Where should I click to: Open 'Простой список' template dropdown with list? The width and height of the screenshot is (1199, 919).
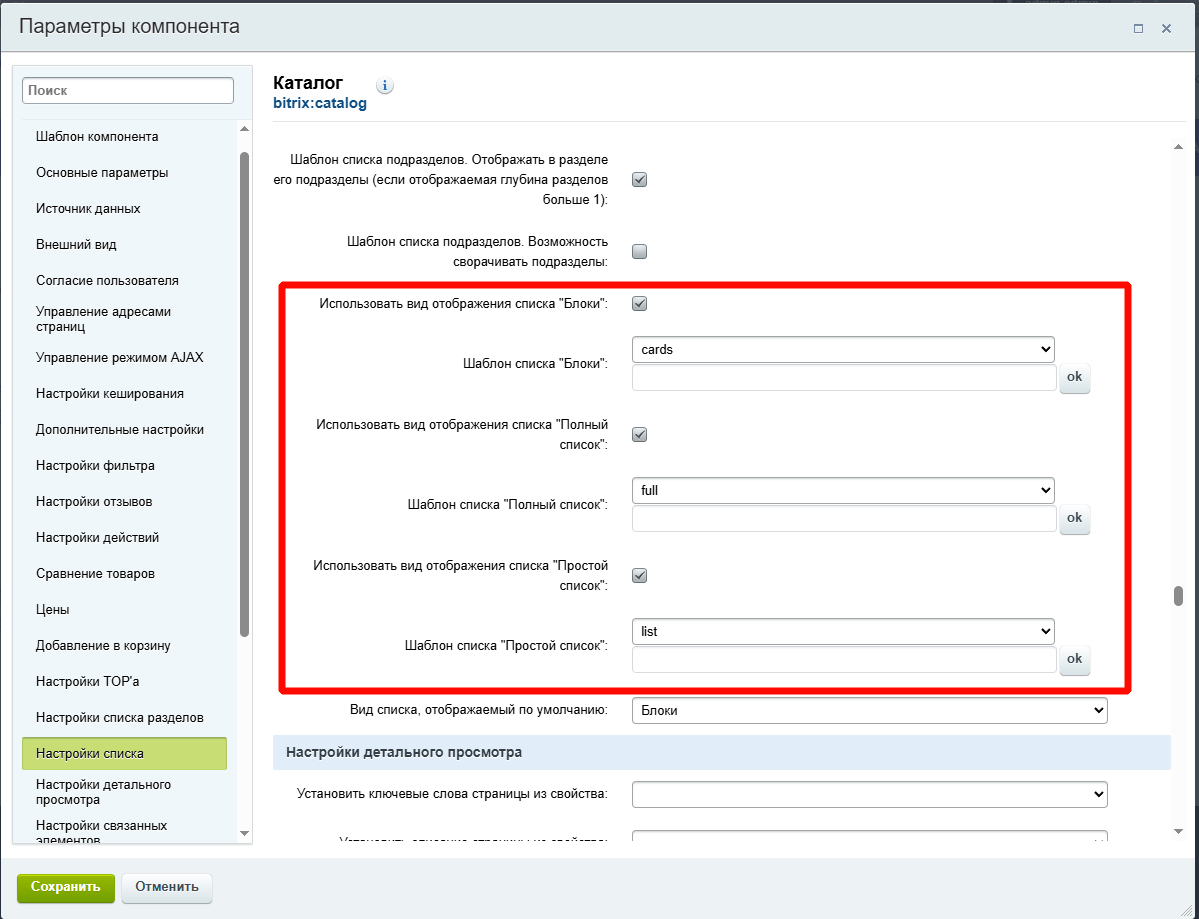click(843, 632)
